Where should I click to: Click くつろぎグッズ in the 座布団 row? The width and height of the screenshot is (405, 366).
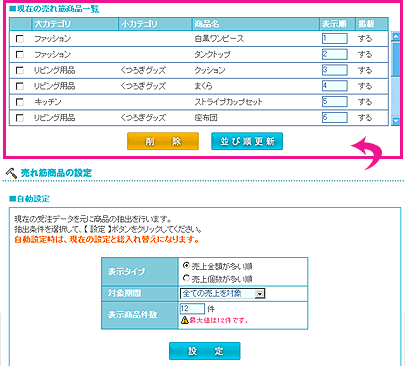[x=143, y=118]
